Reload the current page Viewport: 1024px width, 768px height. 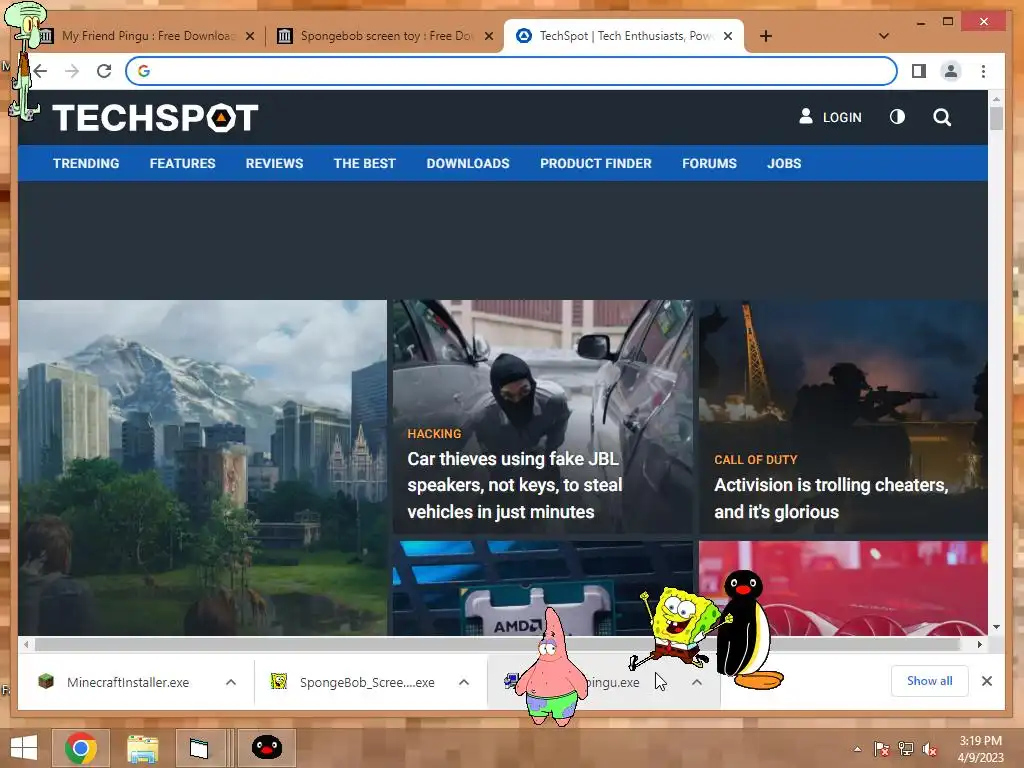coord(104,71)
